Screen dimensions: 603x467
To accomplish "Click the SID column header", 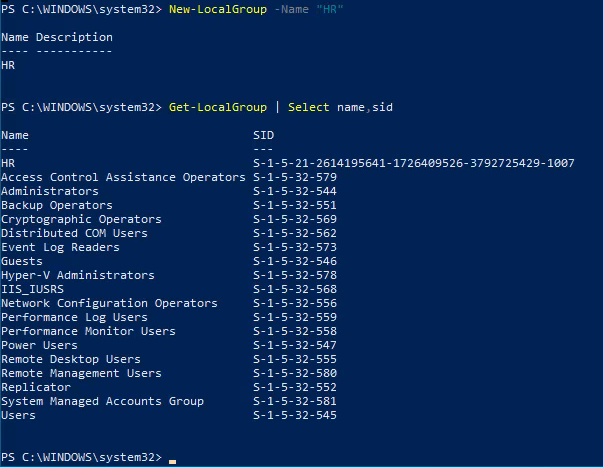I will tap(264, 135).
